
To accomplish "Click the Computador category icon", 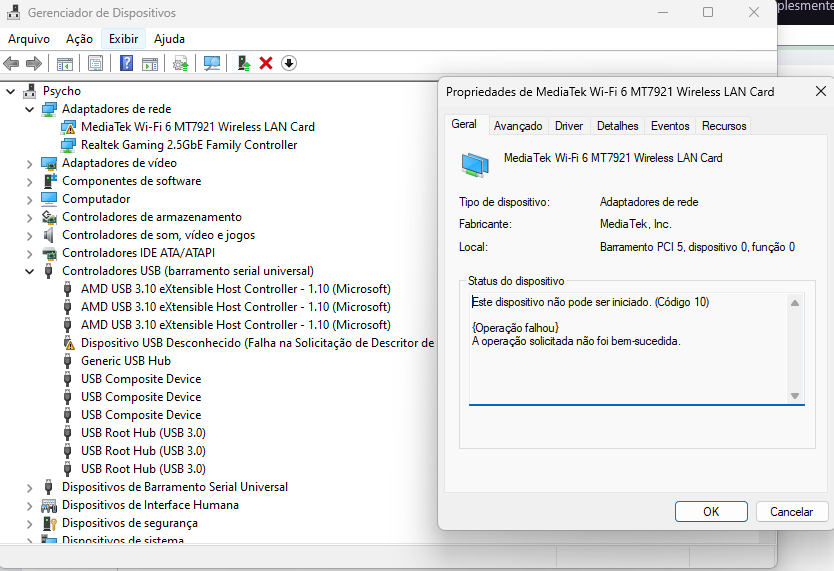I will click(x=49, y=199).
